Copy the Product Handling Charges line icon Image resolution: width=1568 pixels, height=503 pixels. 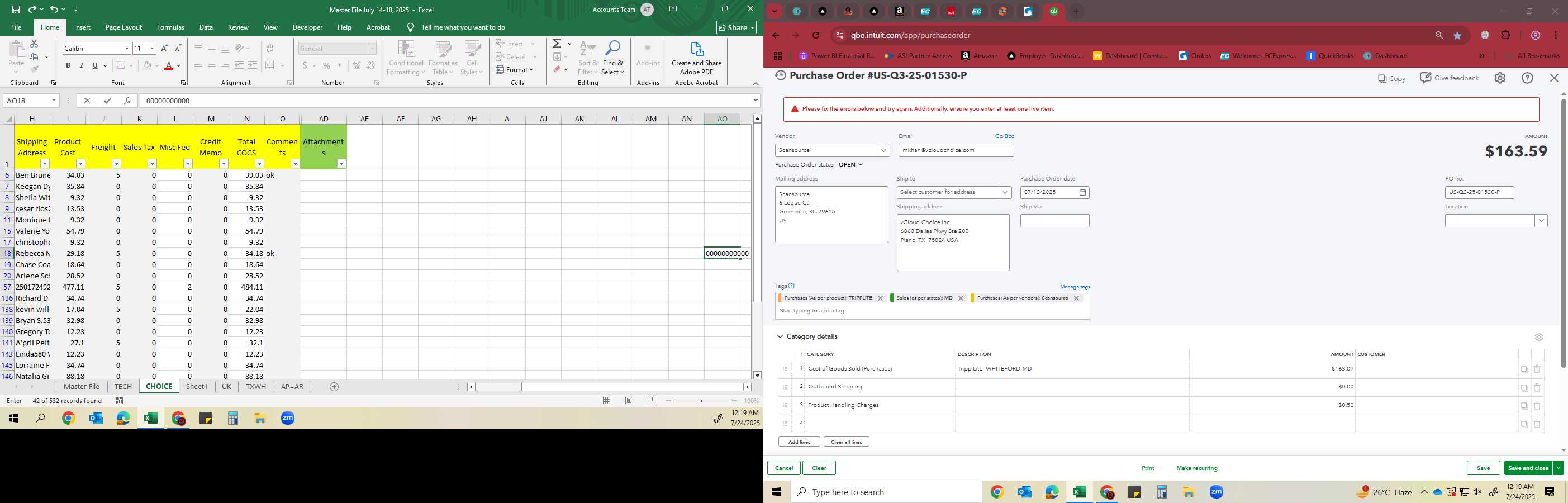(x=1524, y=406)
